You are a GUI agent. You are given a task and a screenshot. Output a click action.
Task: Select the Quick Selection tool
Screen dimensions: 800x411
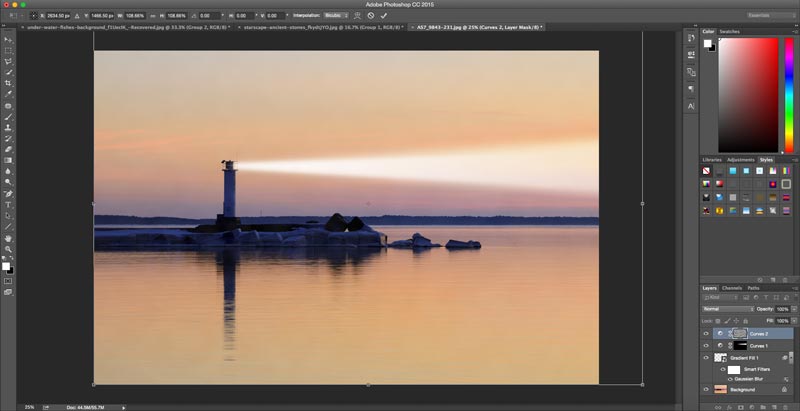[x=8, y=72]
